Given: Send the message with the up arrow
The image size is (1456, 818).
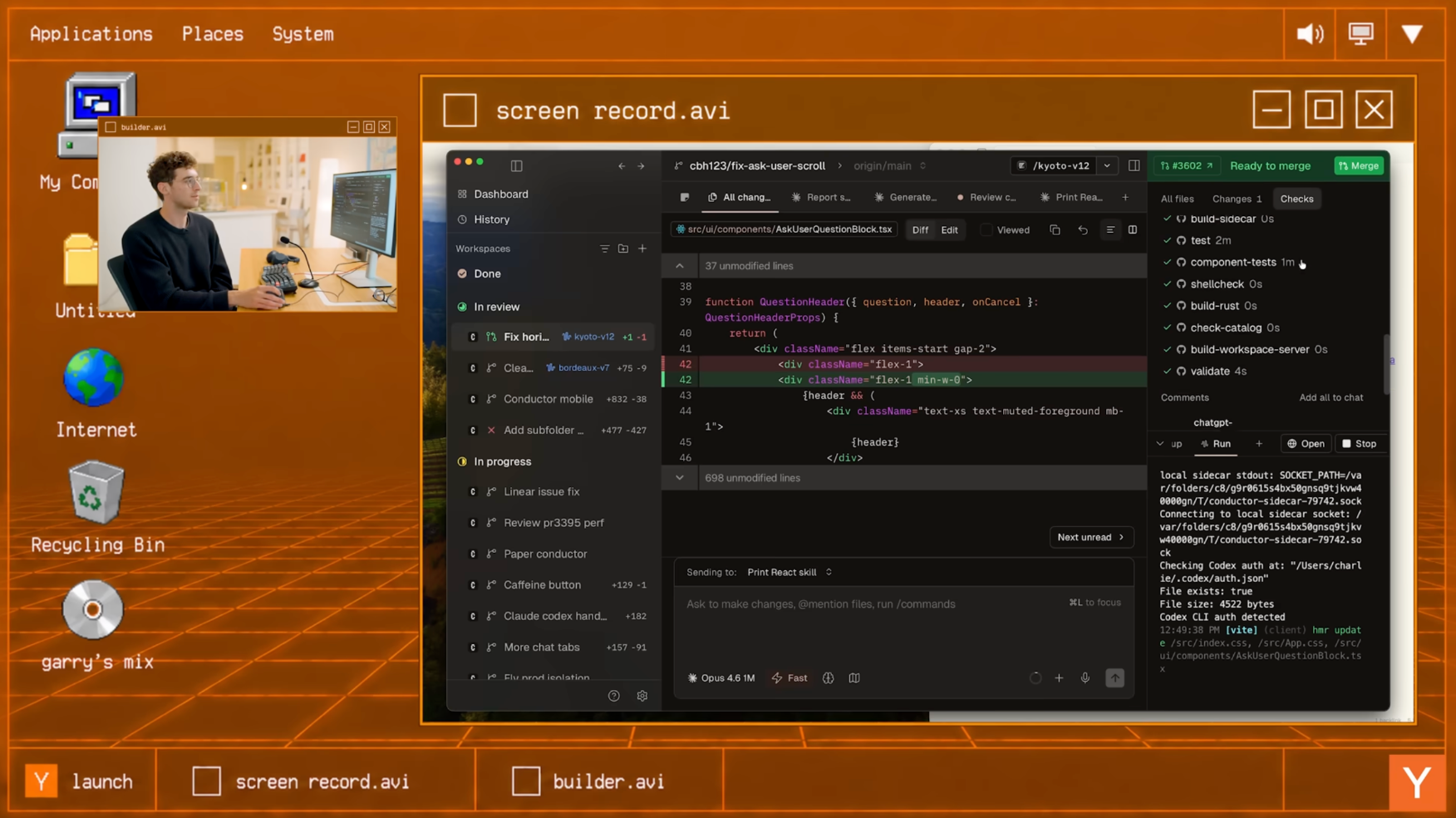Looking at the screenshot, I should [1115, 678].
